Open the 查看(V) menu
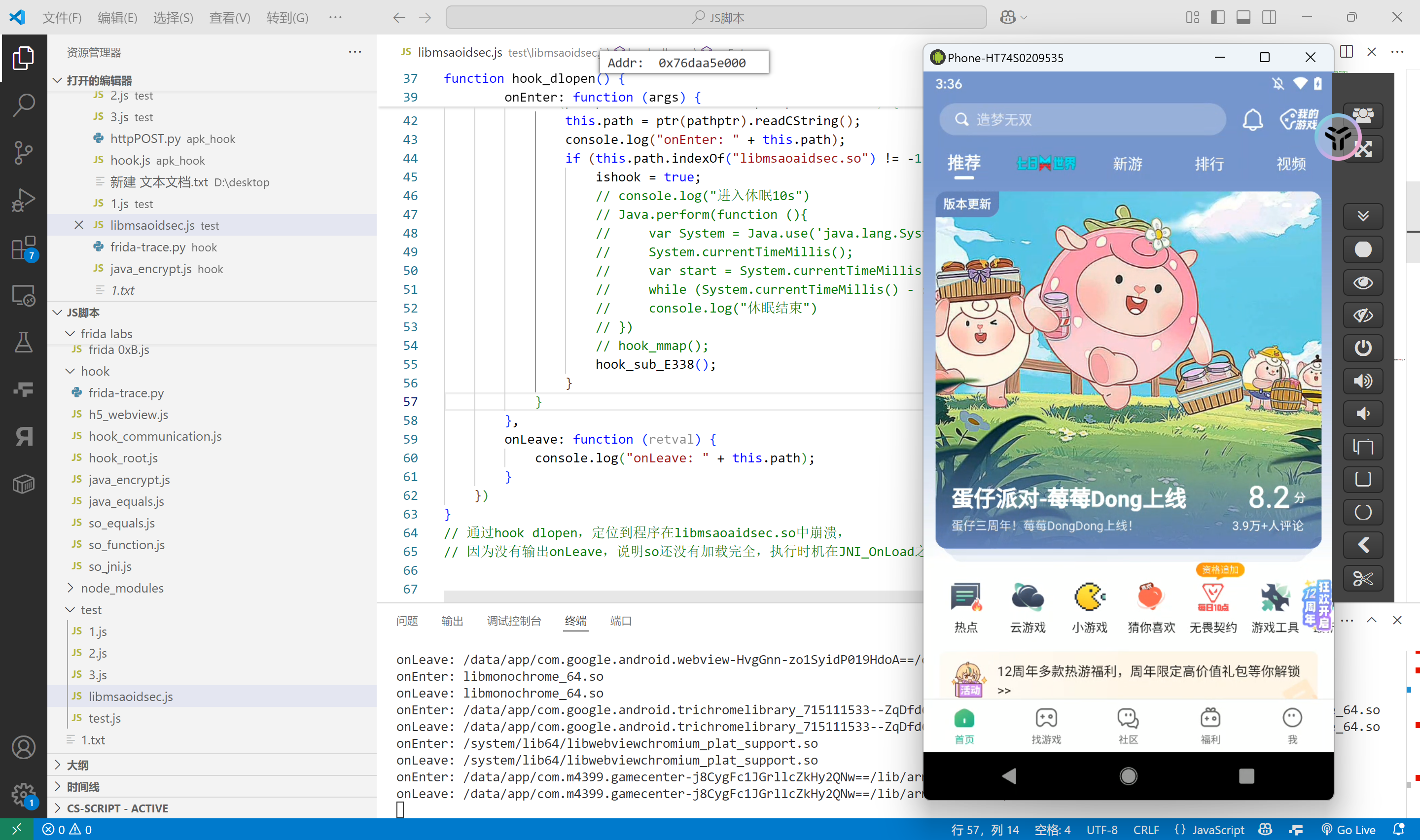 click(x=229, y=18)
